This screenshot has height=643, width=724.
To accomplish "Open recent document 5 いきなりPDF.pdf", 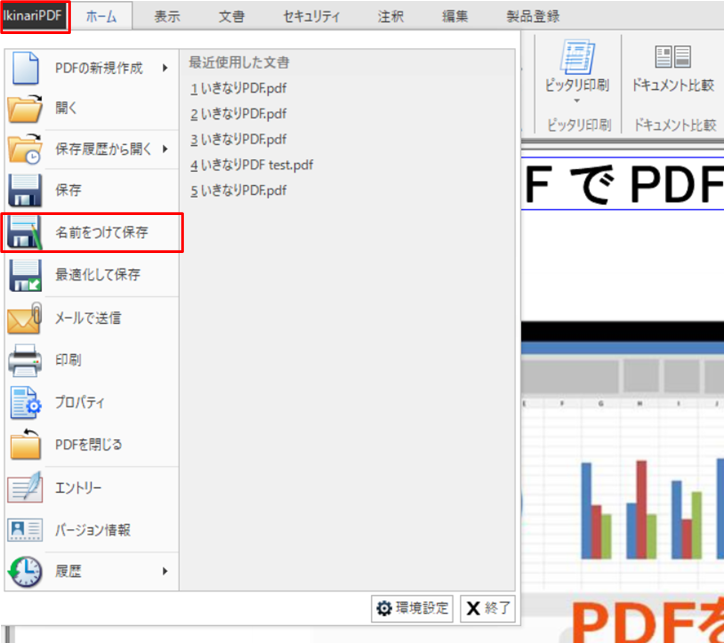I will coord(238,190).
